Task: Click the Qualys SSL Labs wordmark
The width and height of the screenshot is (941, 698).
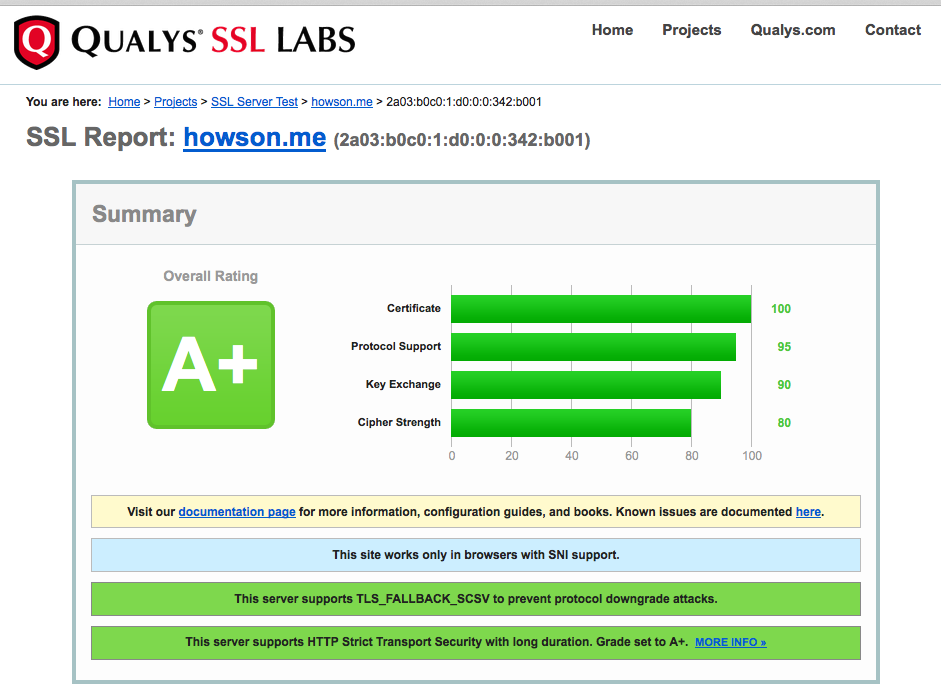Action: (x=213, y=40)
